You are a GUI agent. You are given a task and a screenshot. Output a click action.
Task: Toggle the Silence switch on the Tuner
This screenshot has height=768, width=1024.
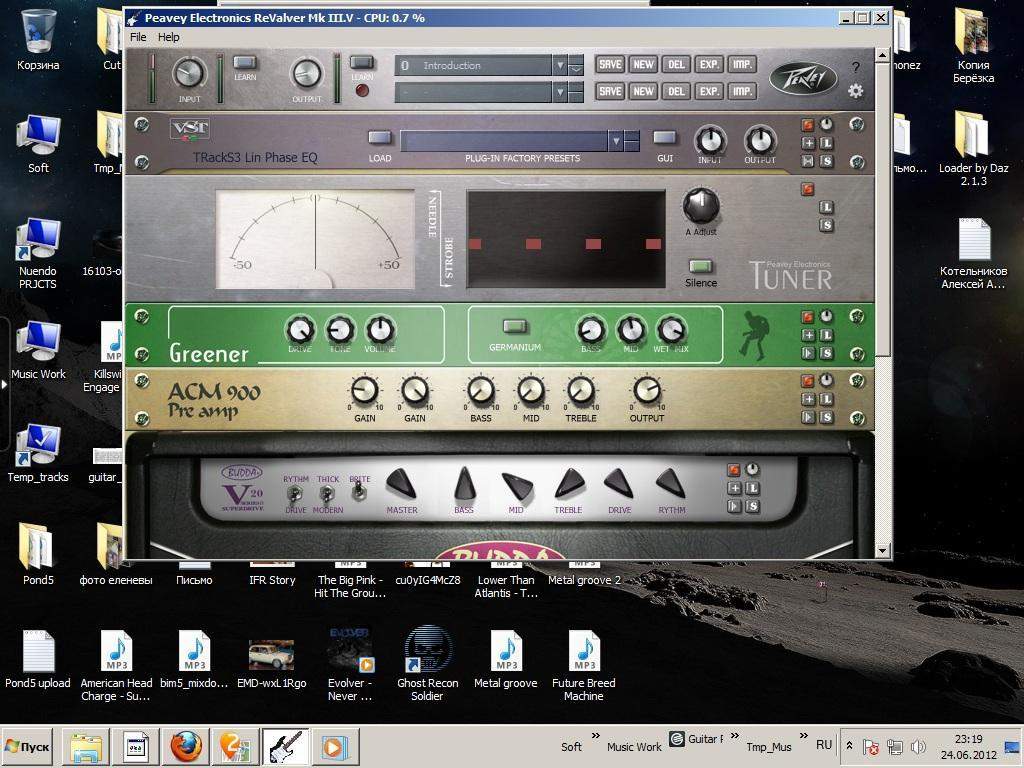click(701, 266)
